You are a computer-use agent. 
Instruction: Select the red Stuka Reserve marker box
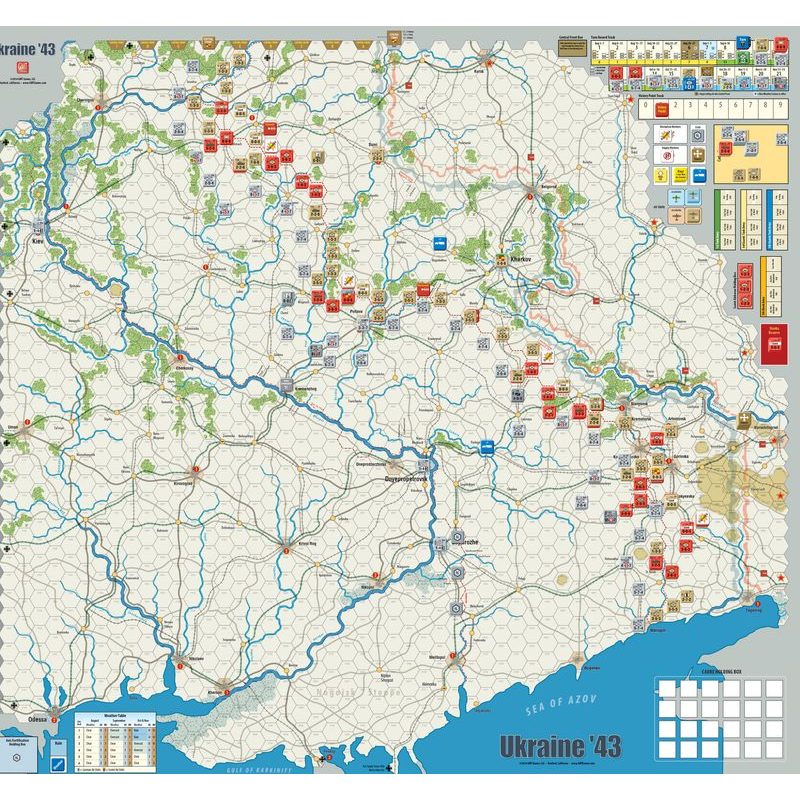(x=773, y=344)
